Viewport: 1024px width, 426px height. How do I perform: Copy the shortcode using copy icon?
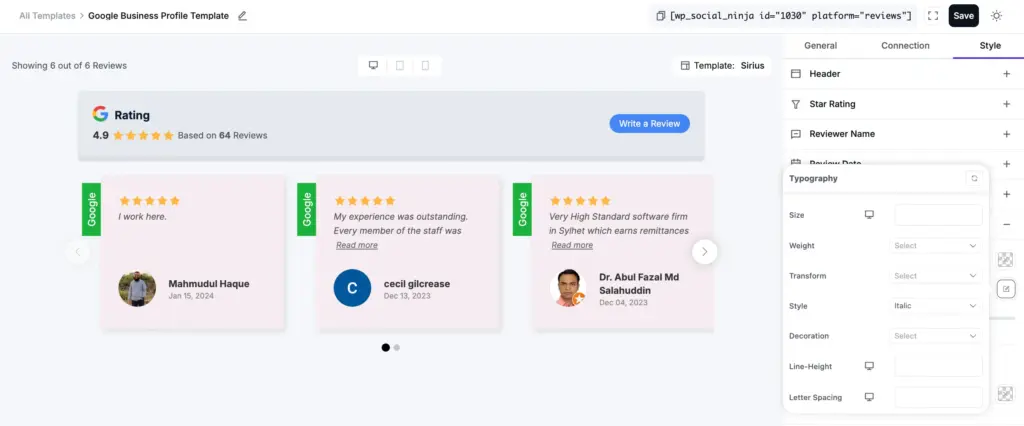(661, 16)
